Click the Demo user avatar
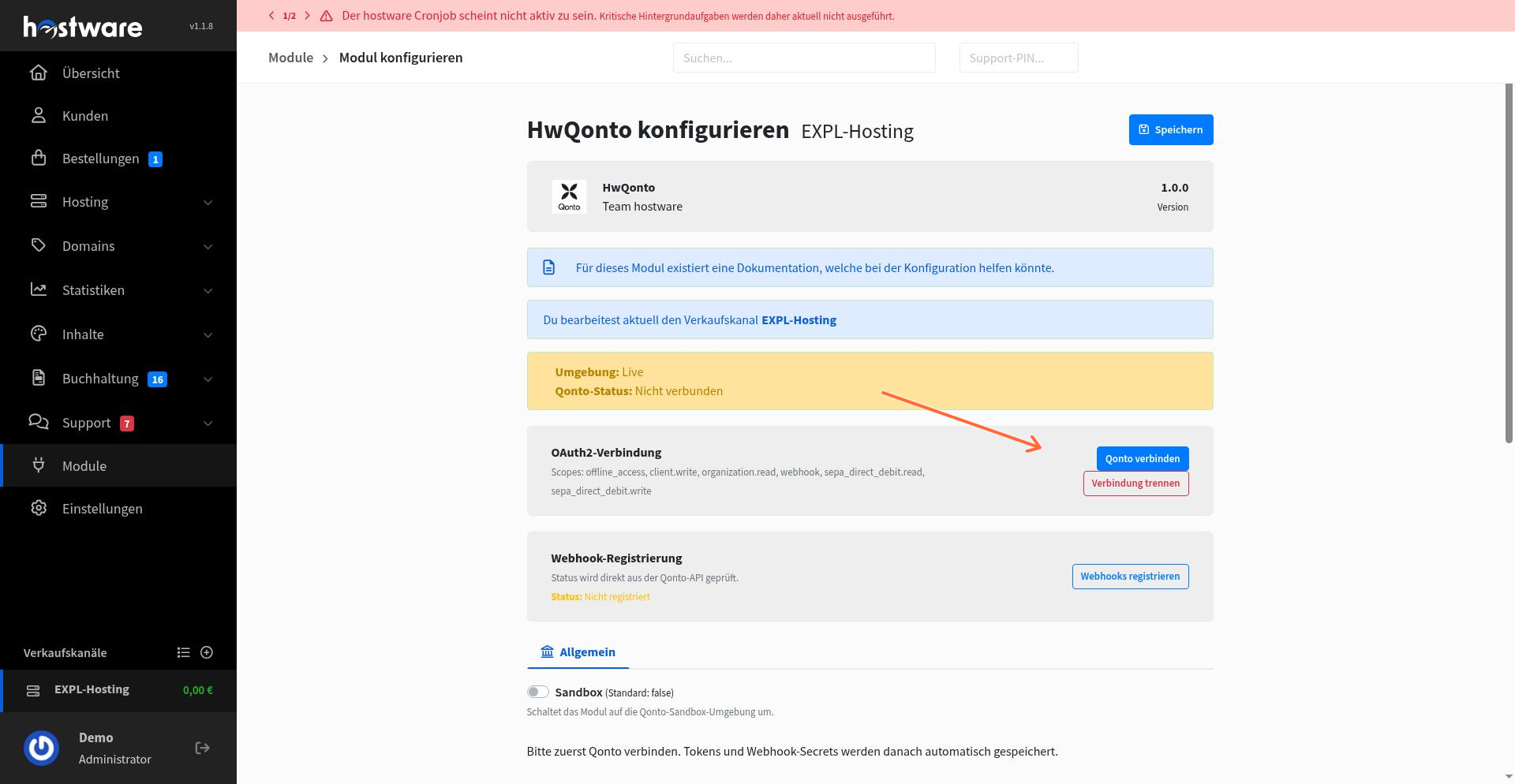The image size is (1515, 784). [x=41, y=748]
